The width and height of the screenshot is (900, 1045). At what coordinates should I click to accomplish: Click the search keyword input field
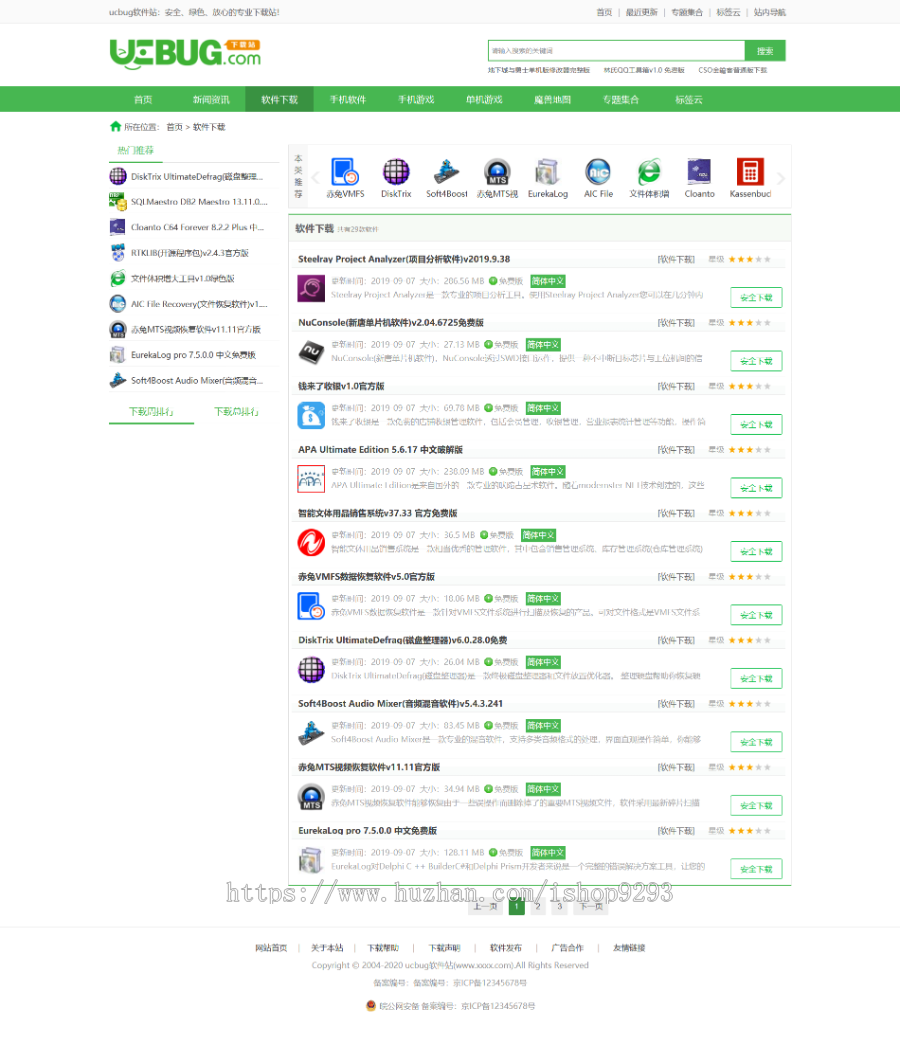(x=617, y=51)
